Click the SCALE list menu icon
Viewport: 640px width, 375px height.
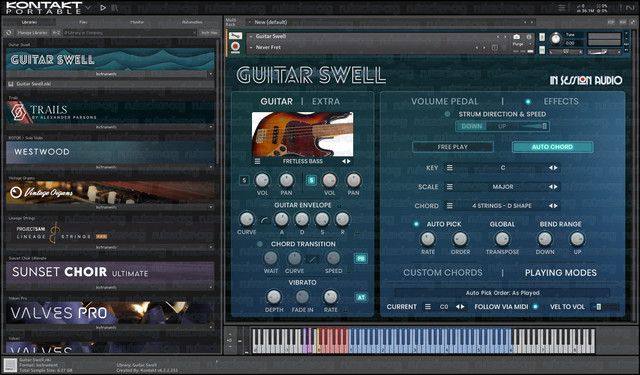pos(449,186)
